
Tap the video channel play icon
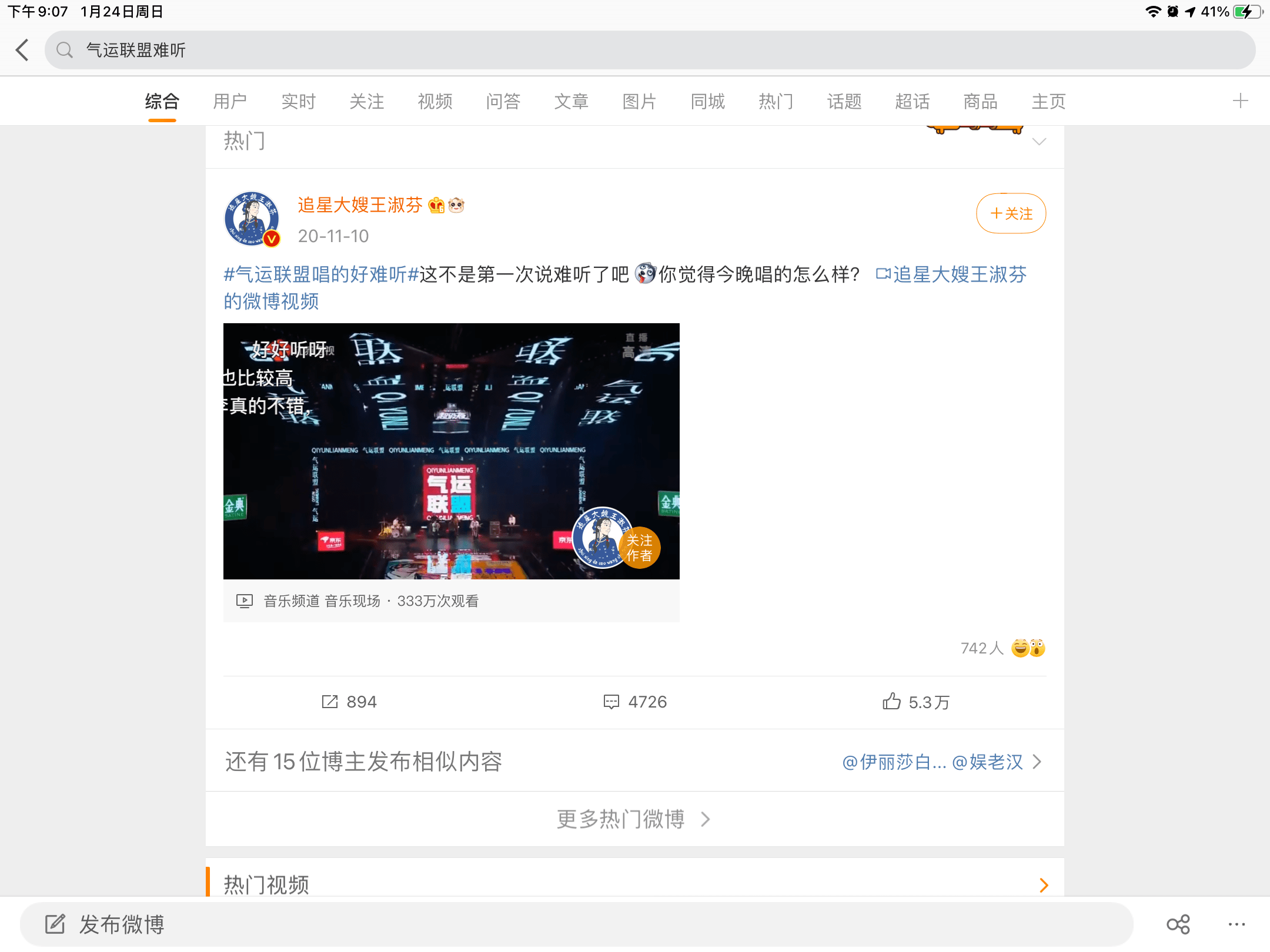(x=244, y=601)
